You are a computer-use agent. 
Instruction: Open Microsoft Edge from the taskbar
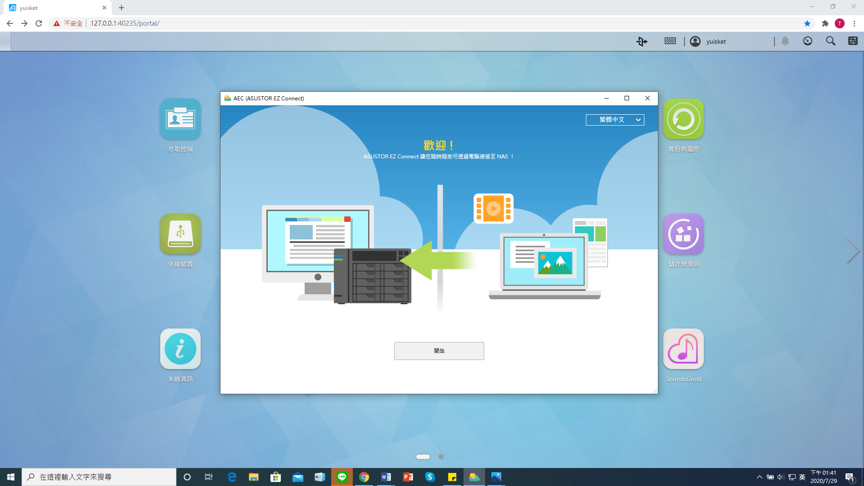click(x=231, y=477)
